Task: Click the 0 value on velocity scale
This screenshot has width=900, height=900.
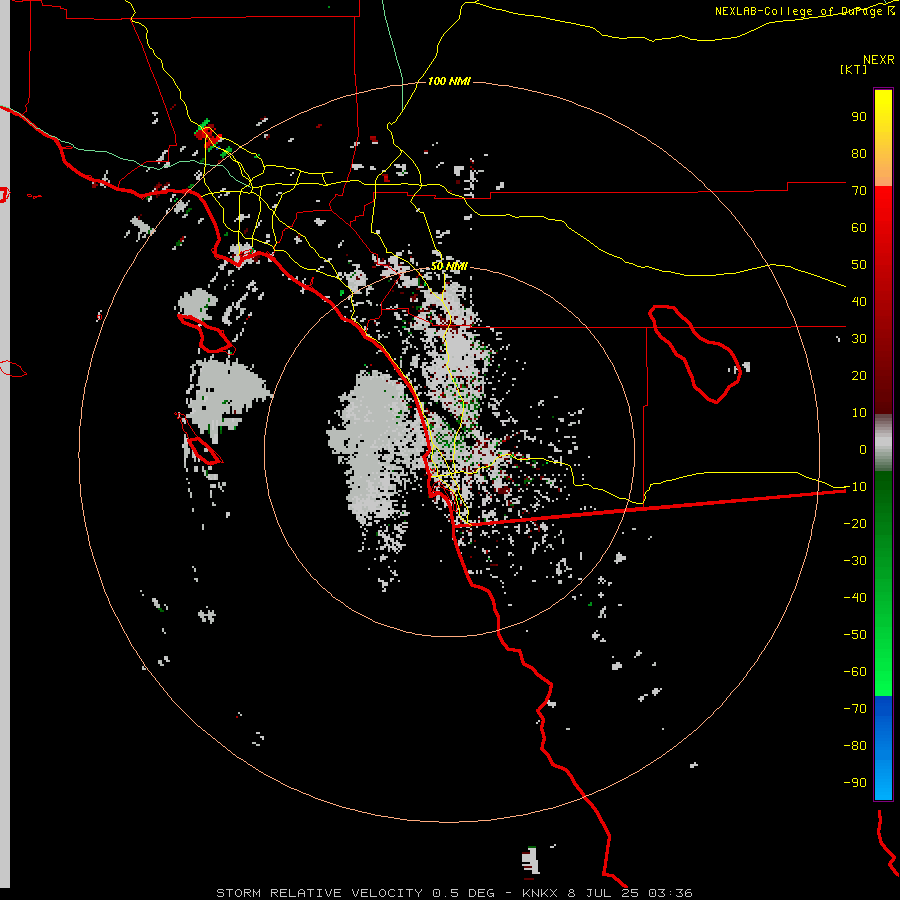Action: (863, 450)
